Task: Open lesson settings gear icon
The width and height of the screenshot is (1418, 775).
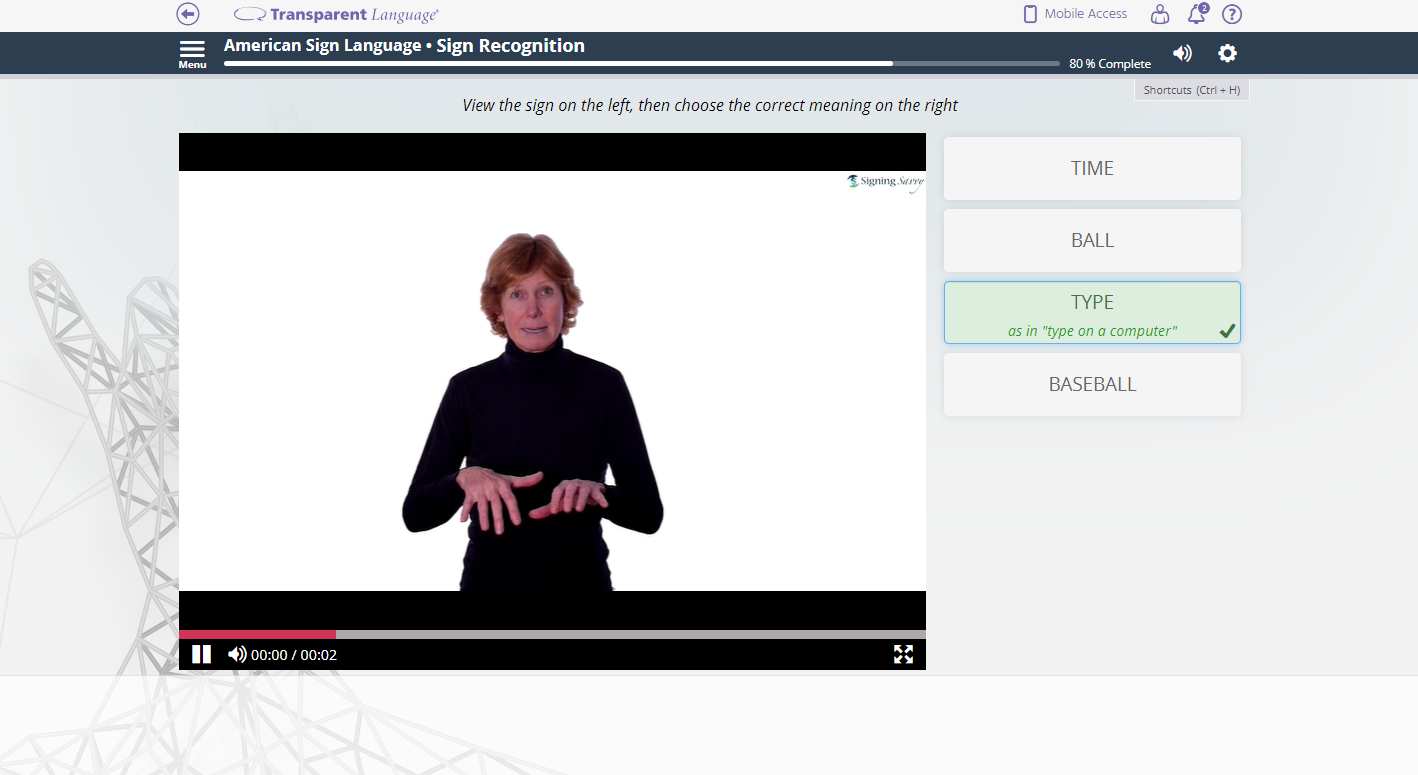Action: click(1227, 53)
